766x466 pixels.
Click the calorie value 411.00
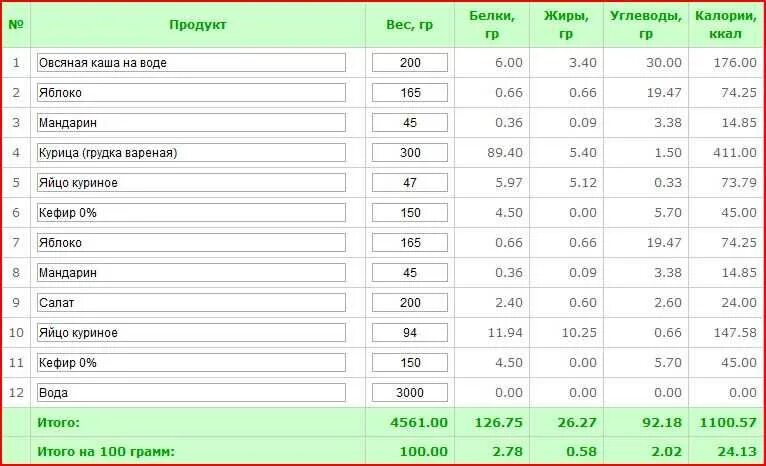[735, 153]
